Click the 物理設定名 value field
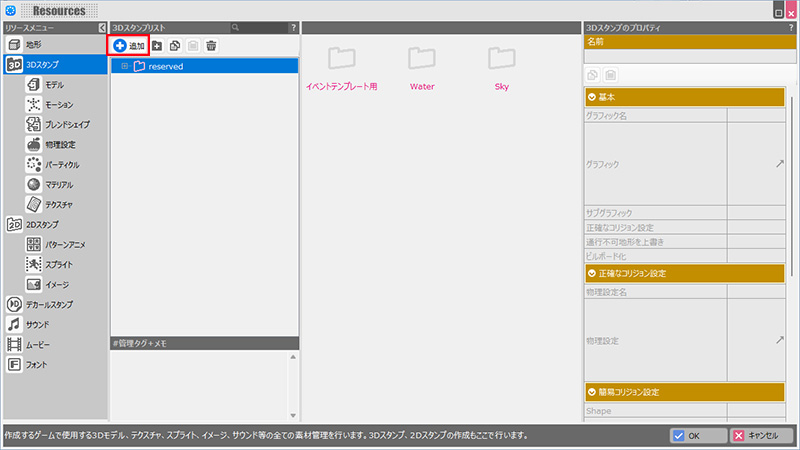Image resolution: width=800 pixels, height=450 pixels. pyautogui.click(x=756, y=292)
